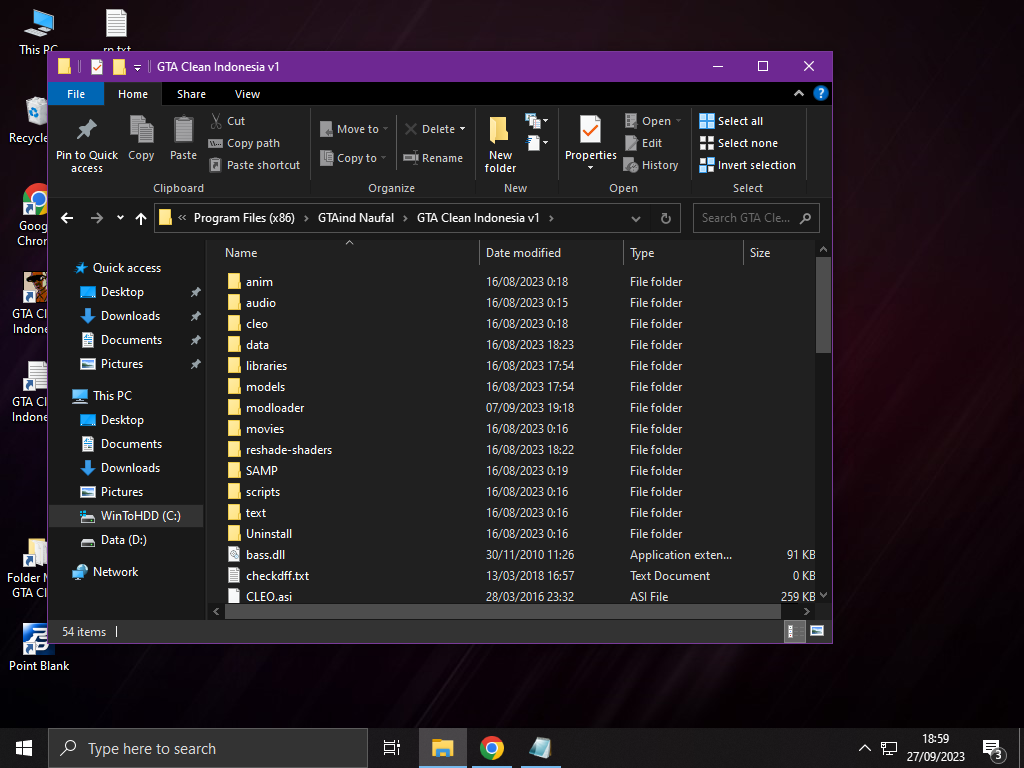Refresh the current folder view
The image size is (1024, 768).
(665, 218)
